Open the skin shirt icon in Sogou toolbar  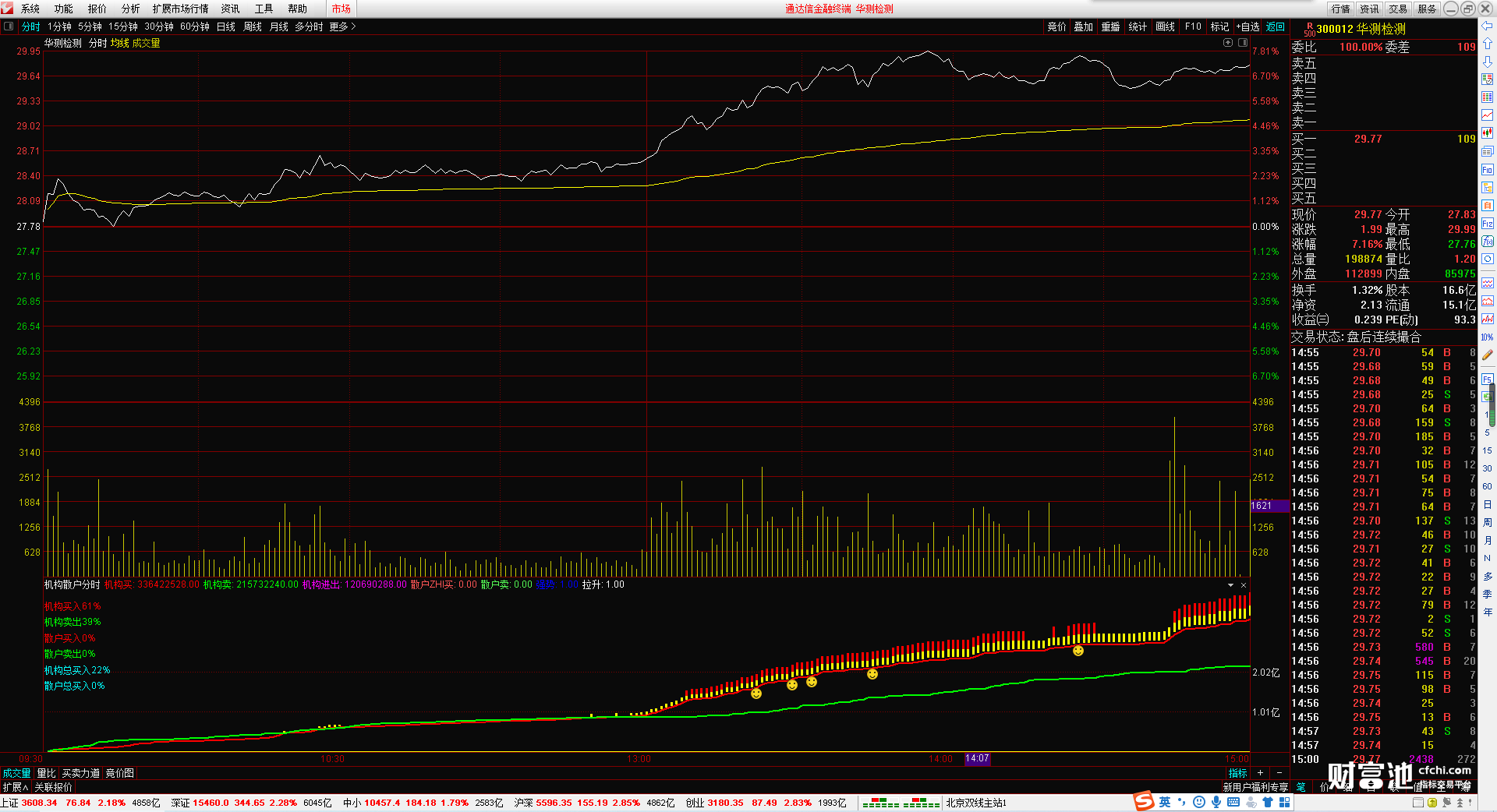point(1268,802)
